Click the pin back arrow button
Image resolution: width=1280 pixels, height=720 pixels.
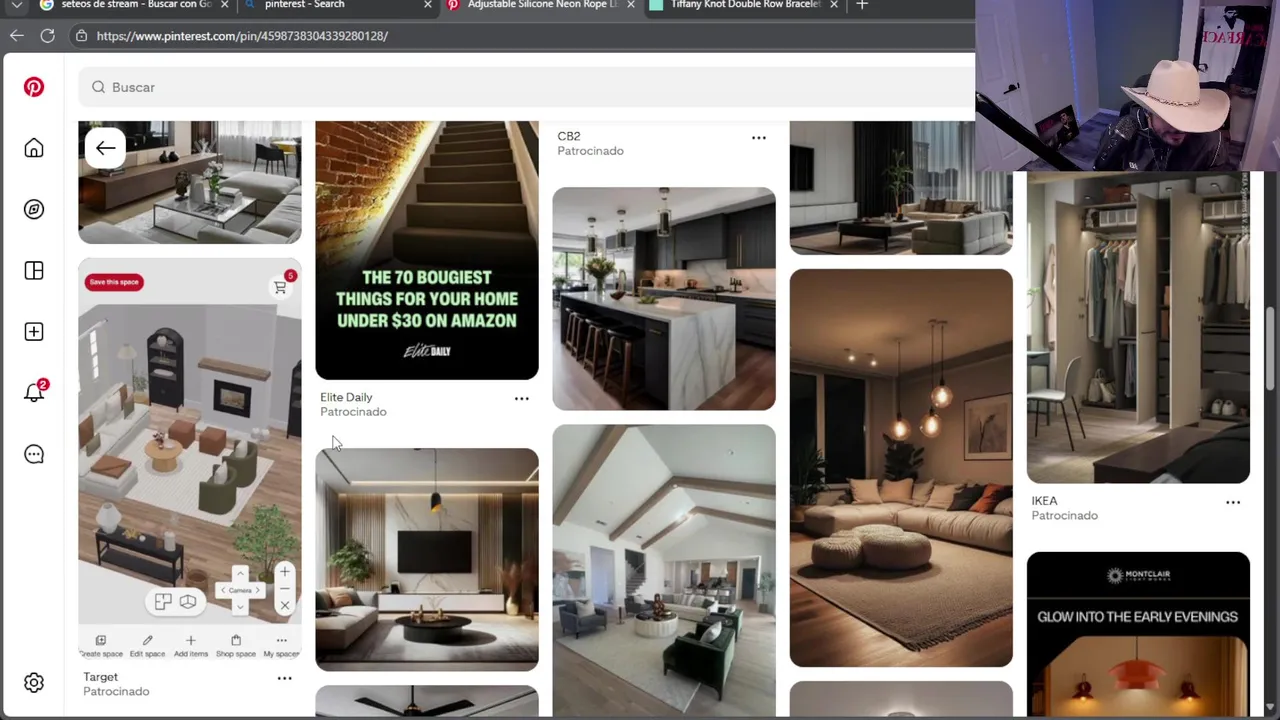[105, 148]
